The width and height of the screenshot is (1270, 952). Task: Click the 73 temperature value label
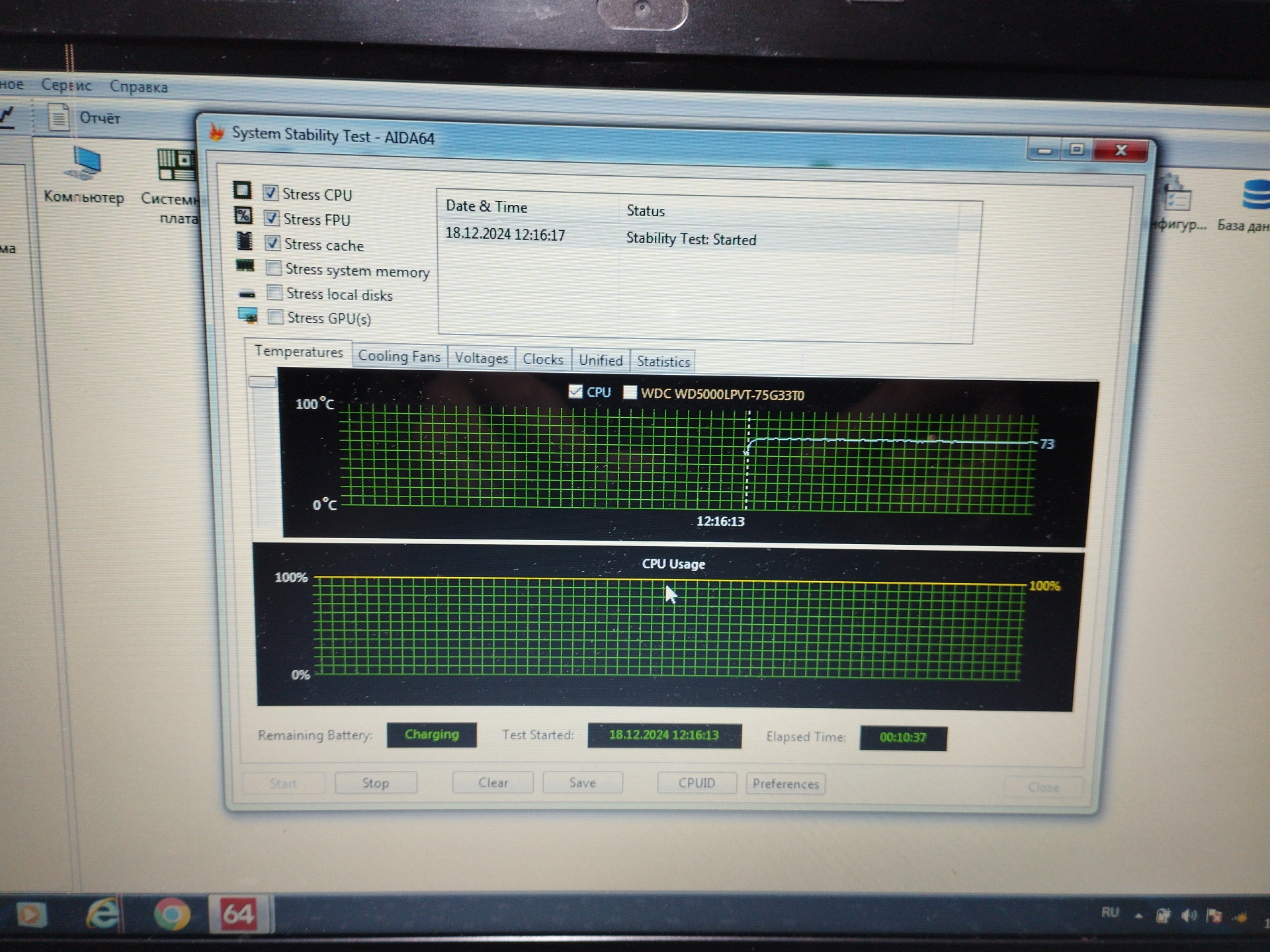pos(1047,444)
